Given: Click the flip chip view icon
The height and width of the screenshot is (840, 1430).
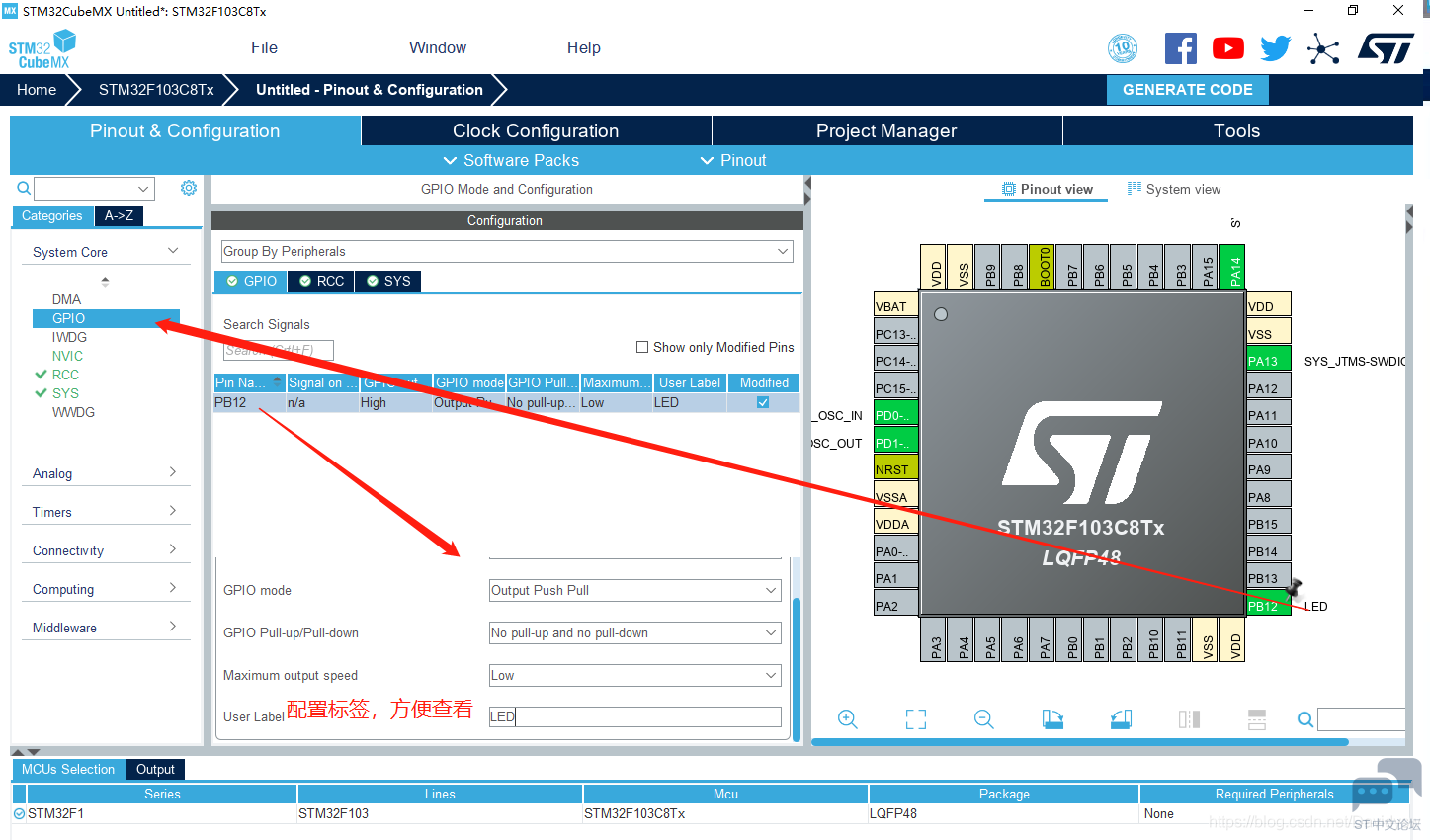Looking at the screenshot, I should 1189,719.
